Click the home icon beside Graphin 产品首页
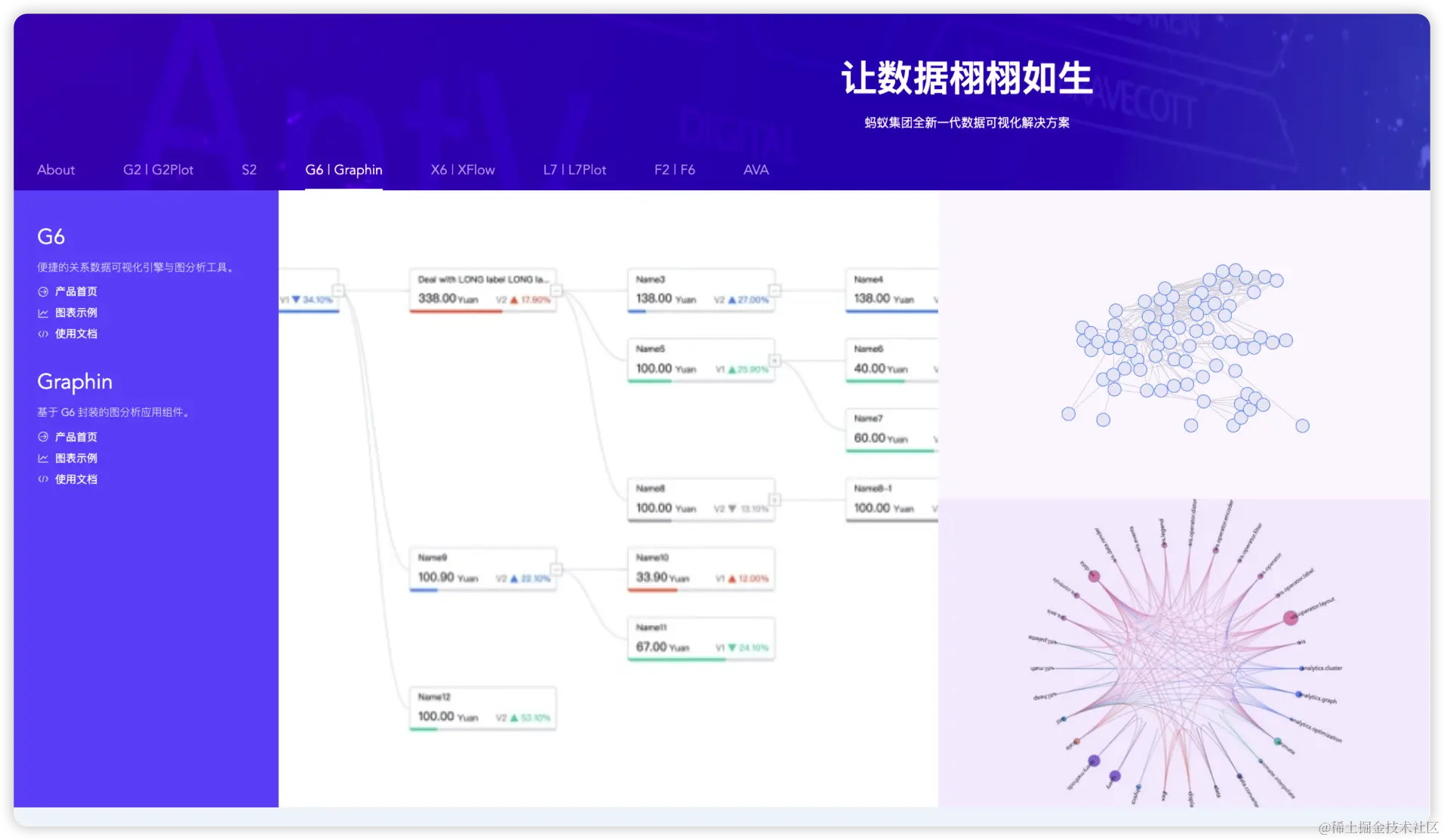The height and width of the screenshot is (840, 1444). click(43, 437)
